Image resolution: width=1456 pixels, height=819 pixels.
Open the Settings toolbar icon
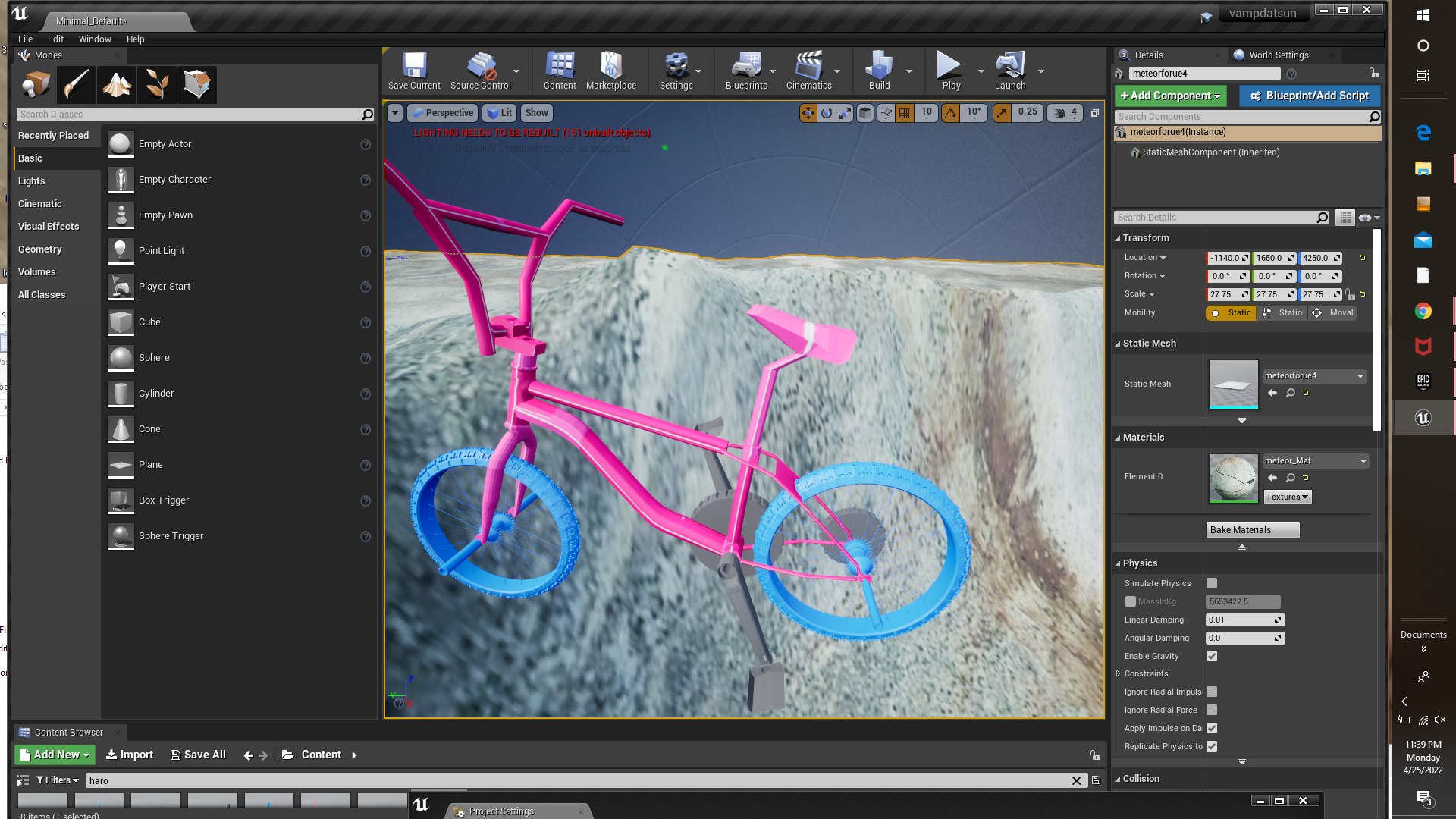tap(676, 71)
